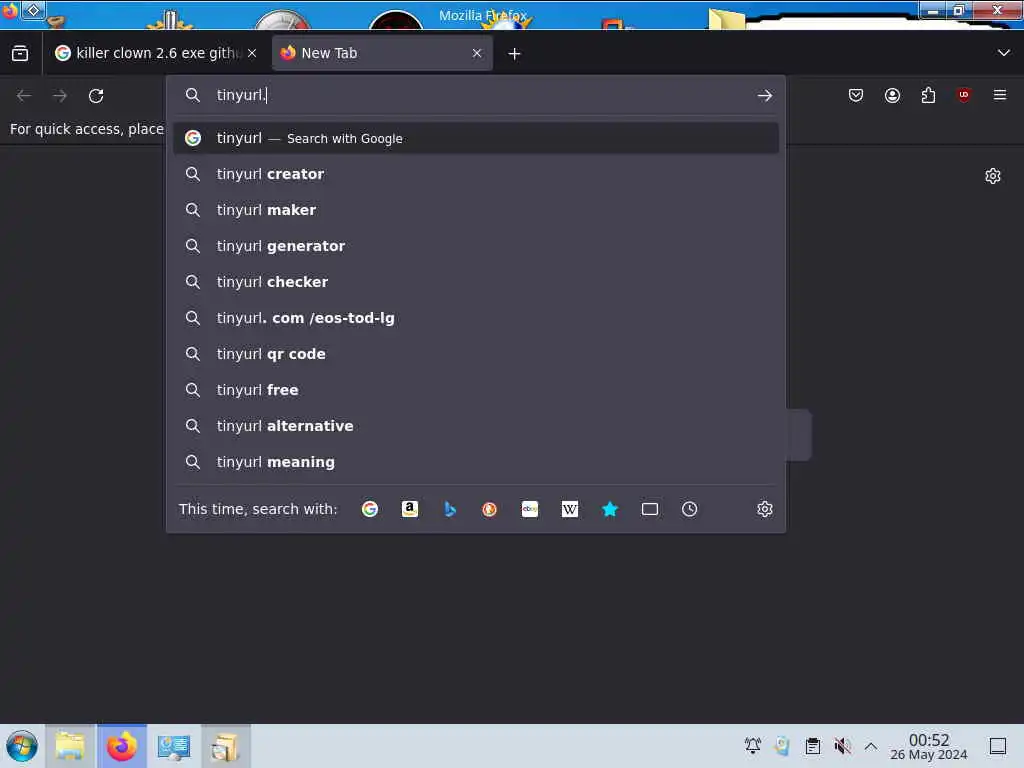Select the tinyurl alternative suggestion
This screenshot has height=768, width=1024.
click(476, 426)
